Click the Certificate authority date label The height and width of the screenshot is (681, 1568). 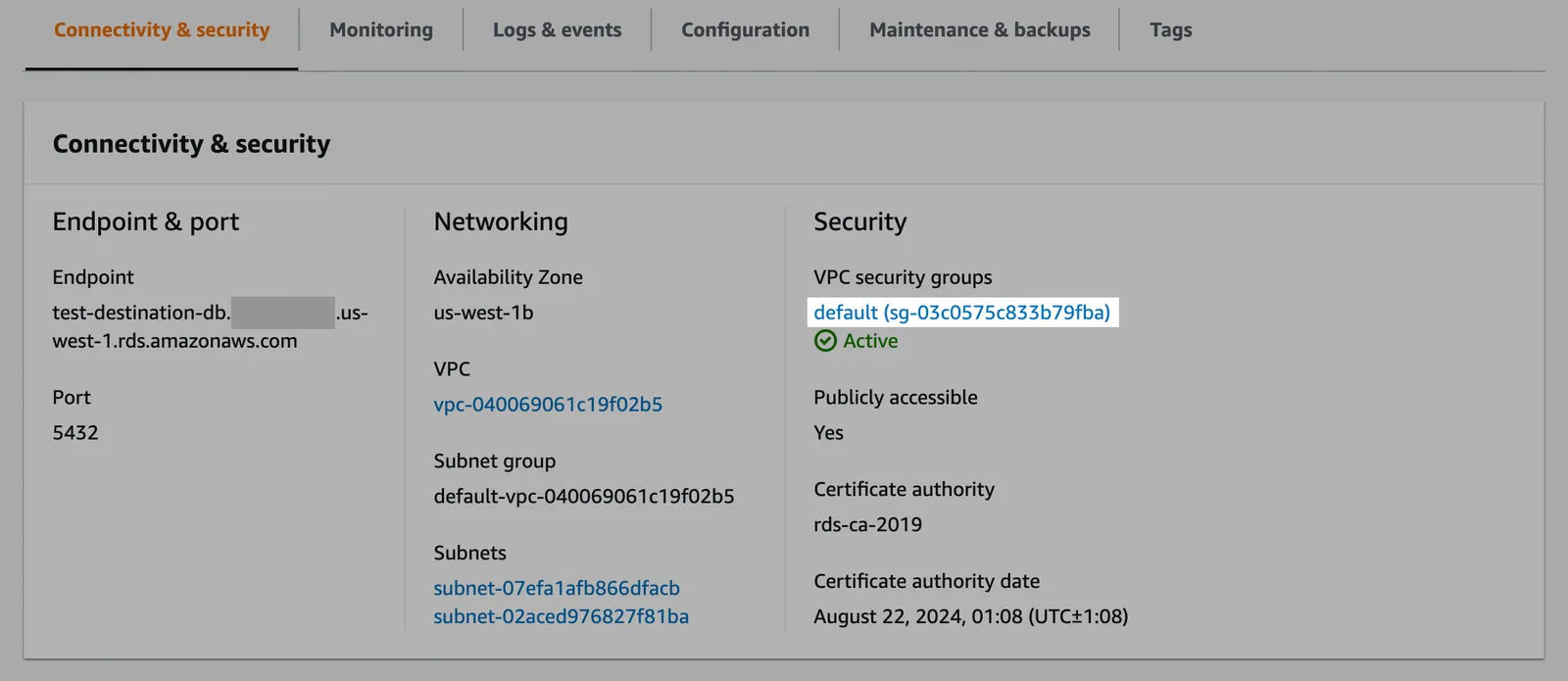pos(926,581)
